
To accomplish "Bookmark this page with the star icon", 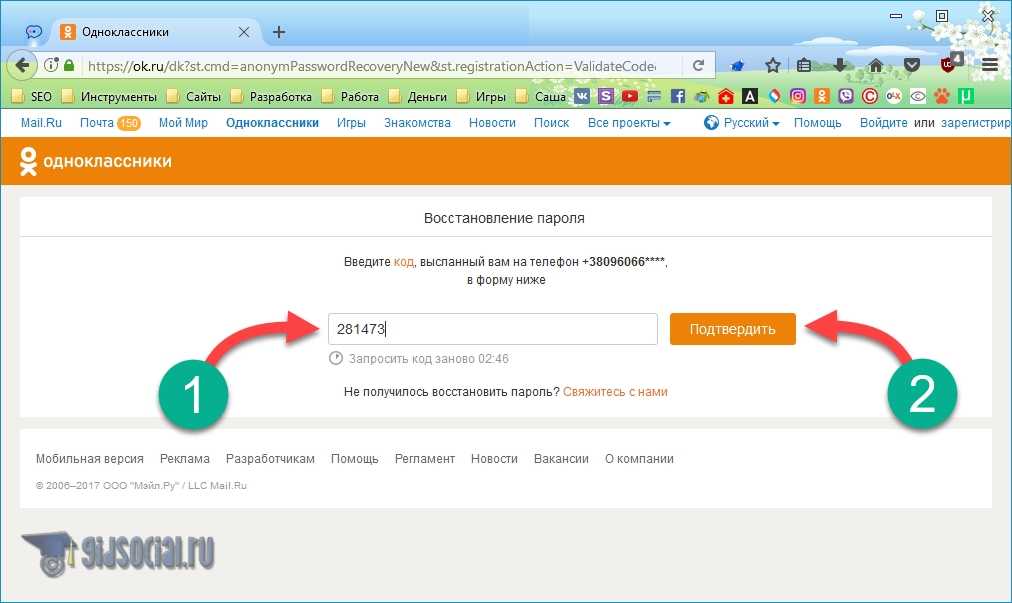I will (773, 66).
